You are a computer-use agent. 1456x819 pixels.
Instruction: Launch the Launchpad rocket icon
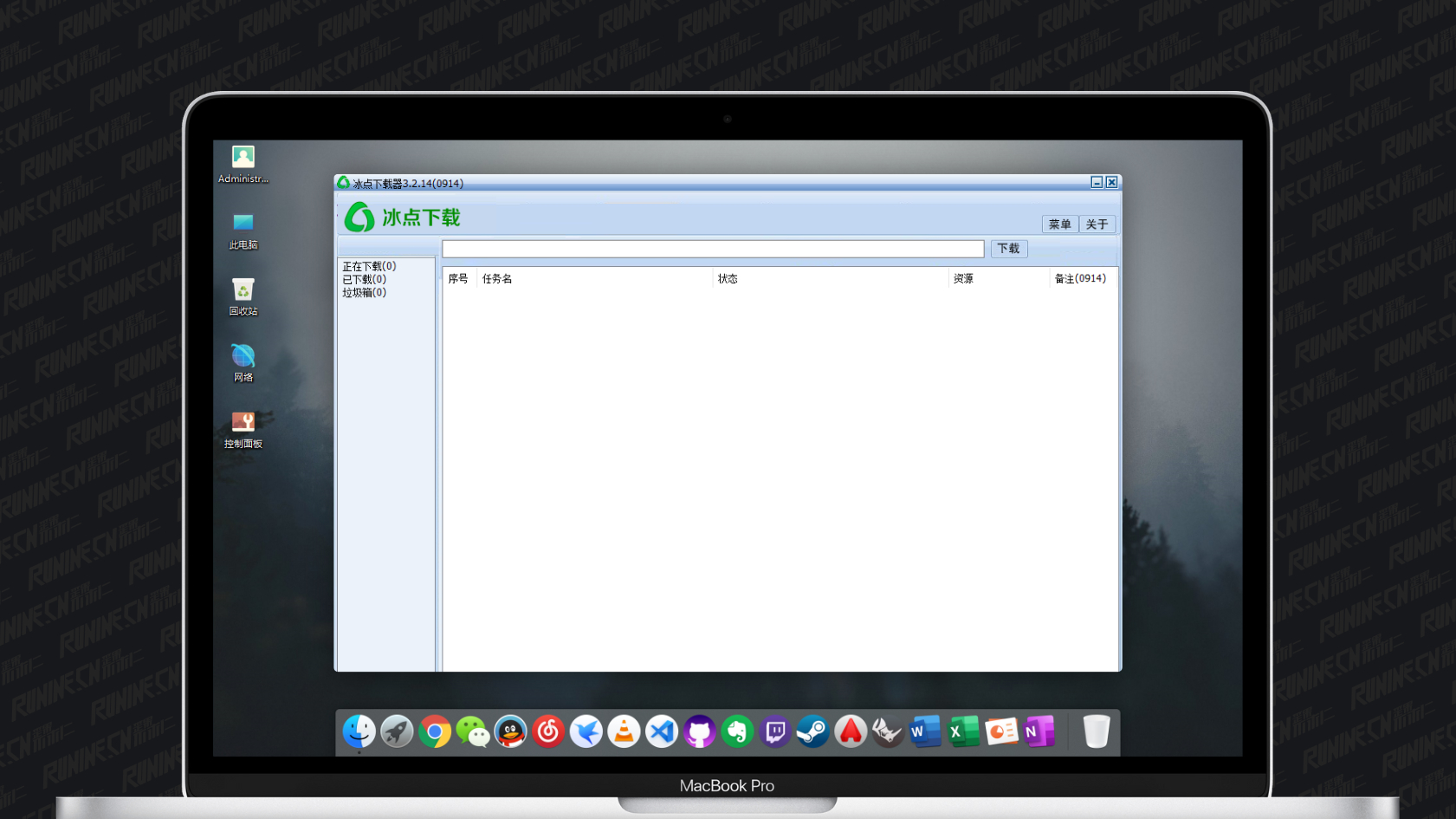(397, 731)
